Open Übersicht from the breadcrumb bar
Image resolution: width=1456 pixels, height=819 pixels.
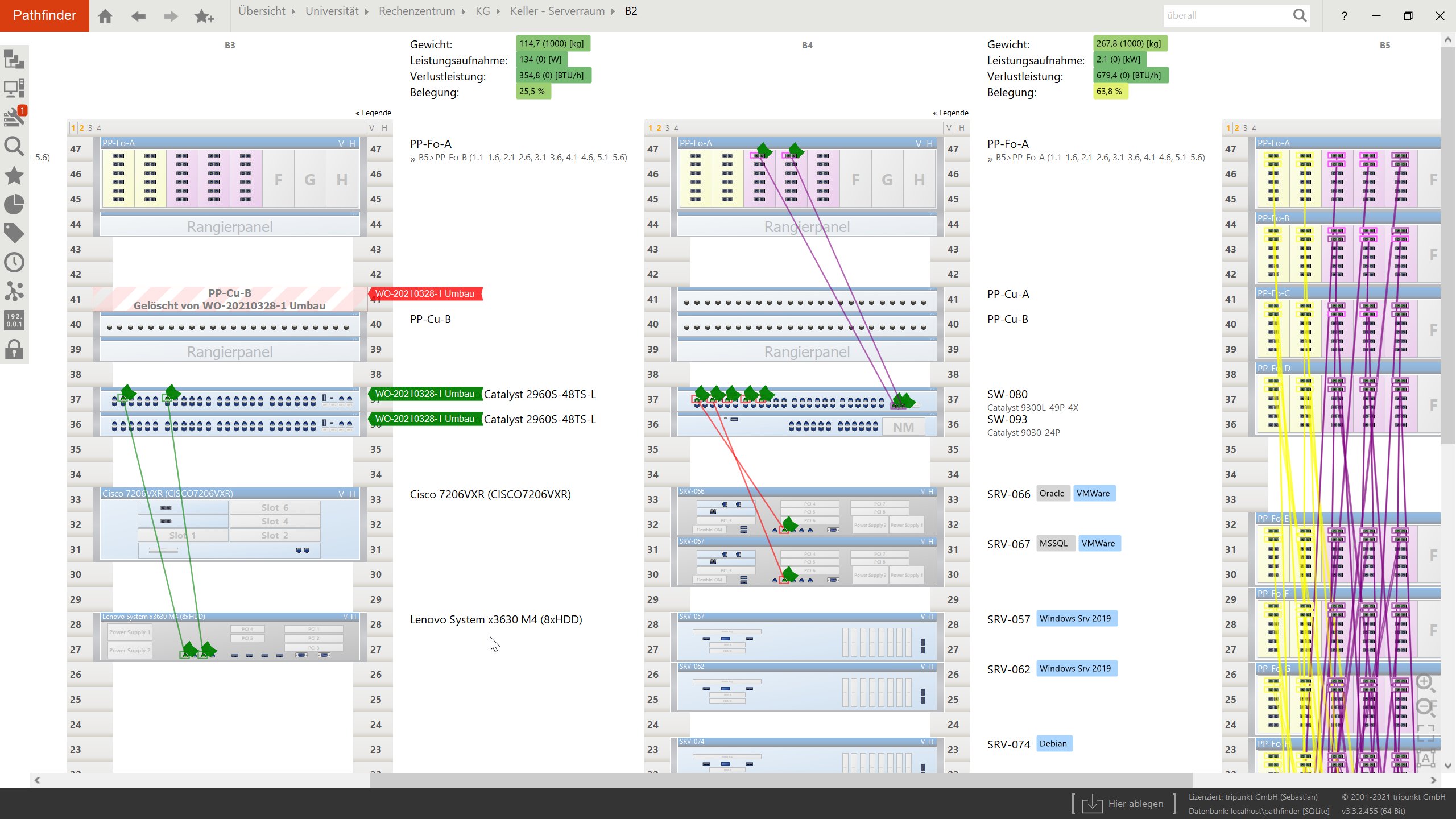coord(261,11)
